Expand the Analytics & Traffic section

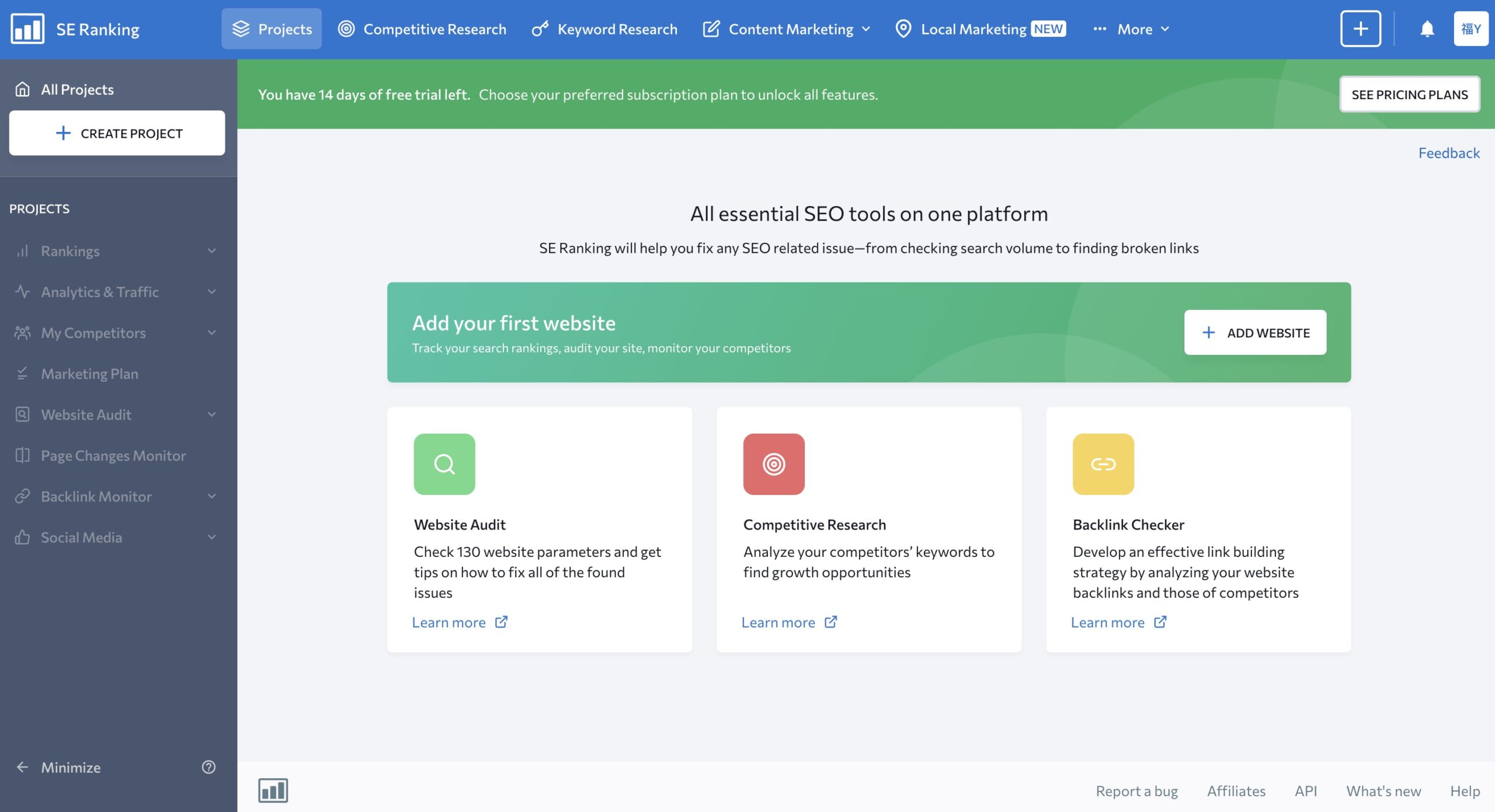click(x=117, y=292)
